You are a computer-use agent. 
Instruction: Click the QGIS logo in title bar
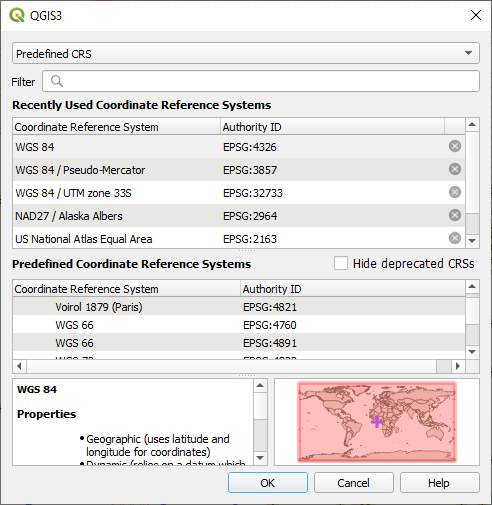pos(17,15)
